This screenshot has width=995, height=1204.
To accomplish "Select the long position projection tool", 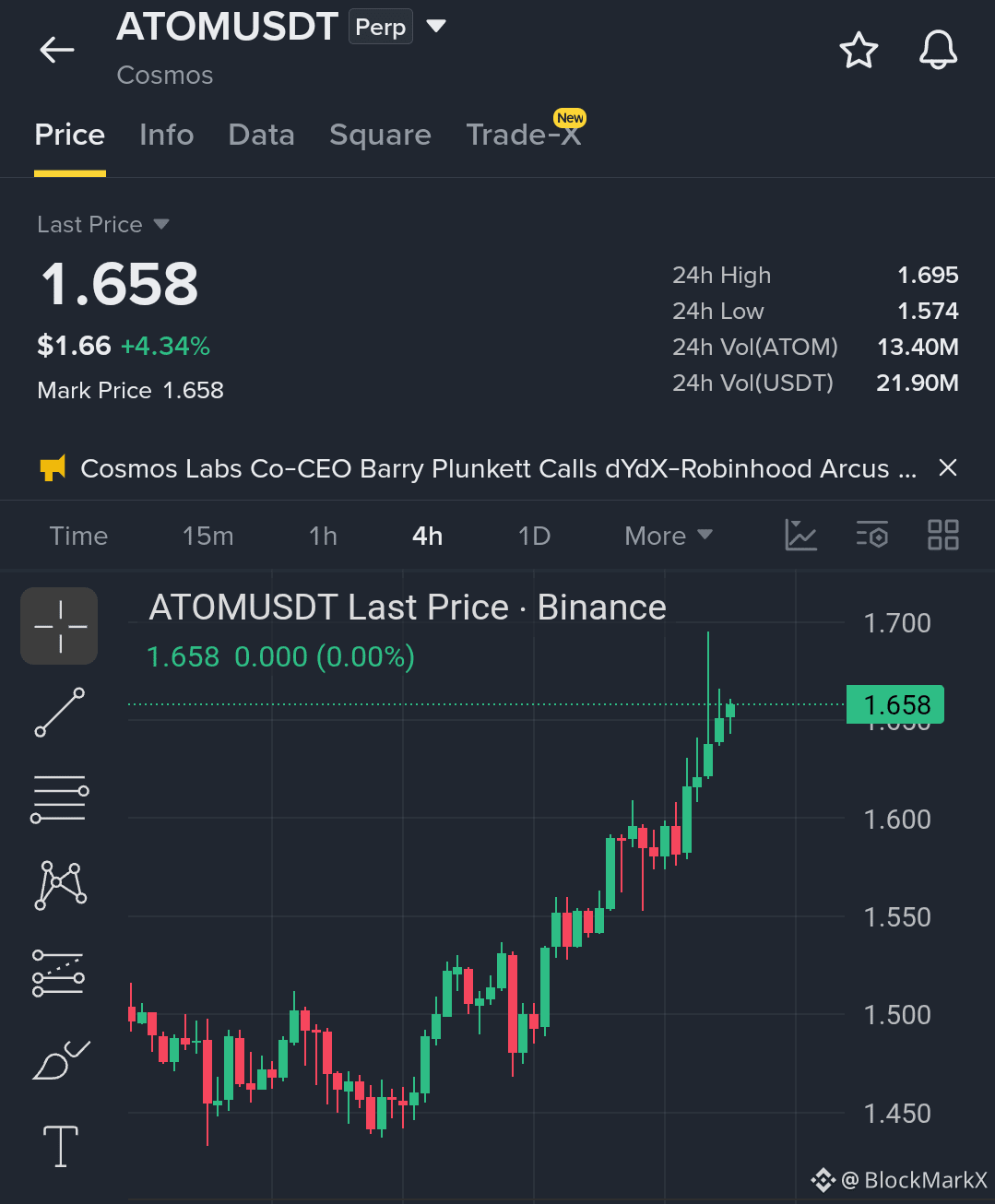I will pos(59,973).
